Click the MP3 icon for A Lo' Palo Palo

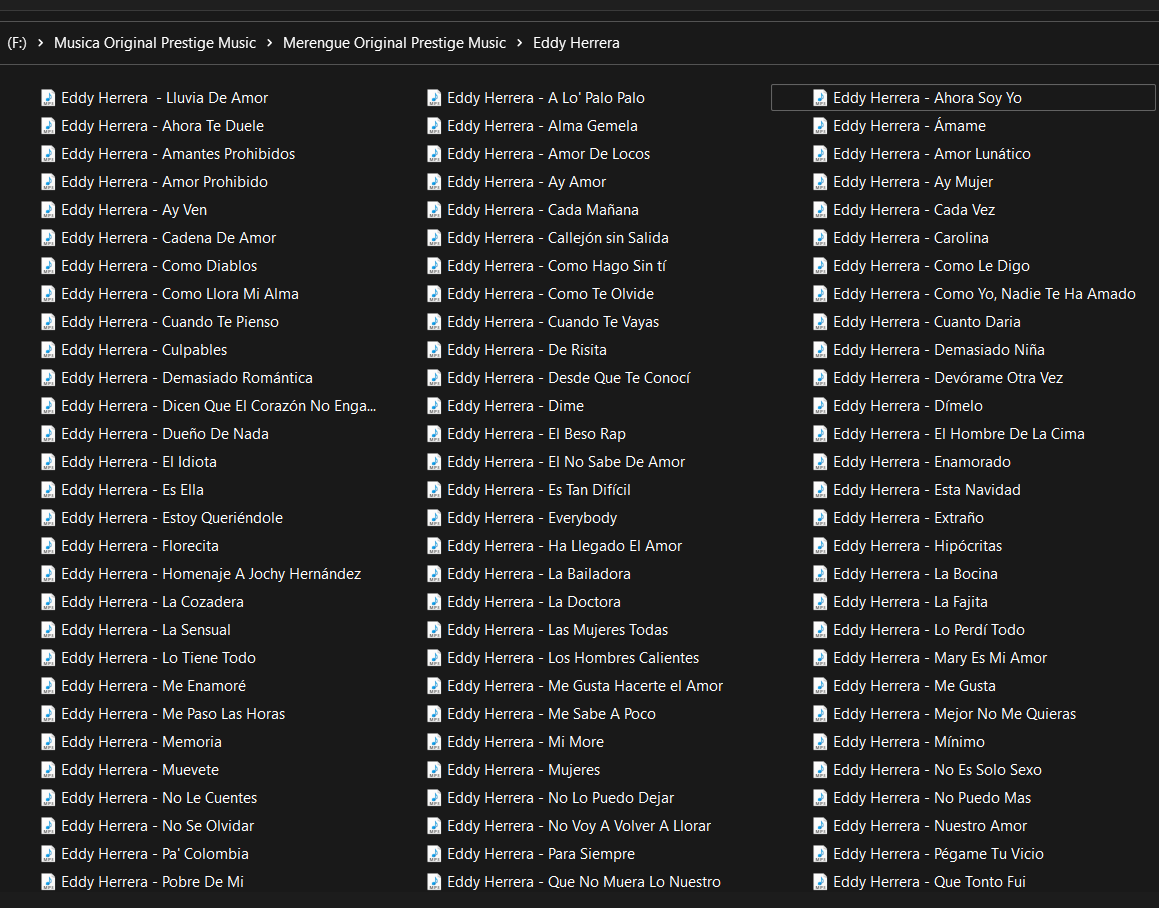pyautogui.click(x=434, y=98)
